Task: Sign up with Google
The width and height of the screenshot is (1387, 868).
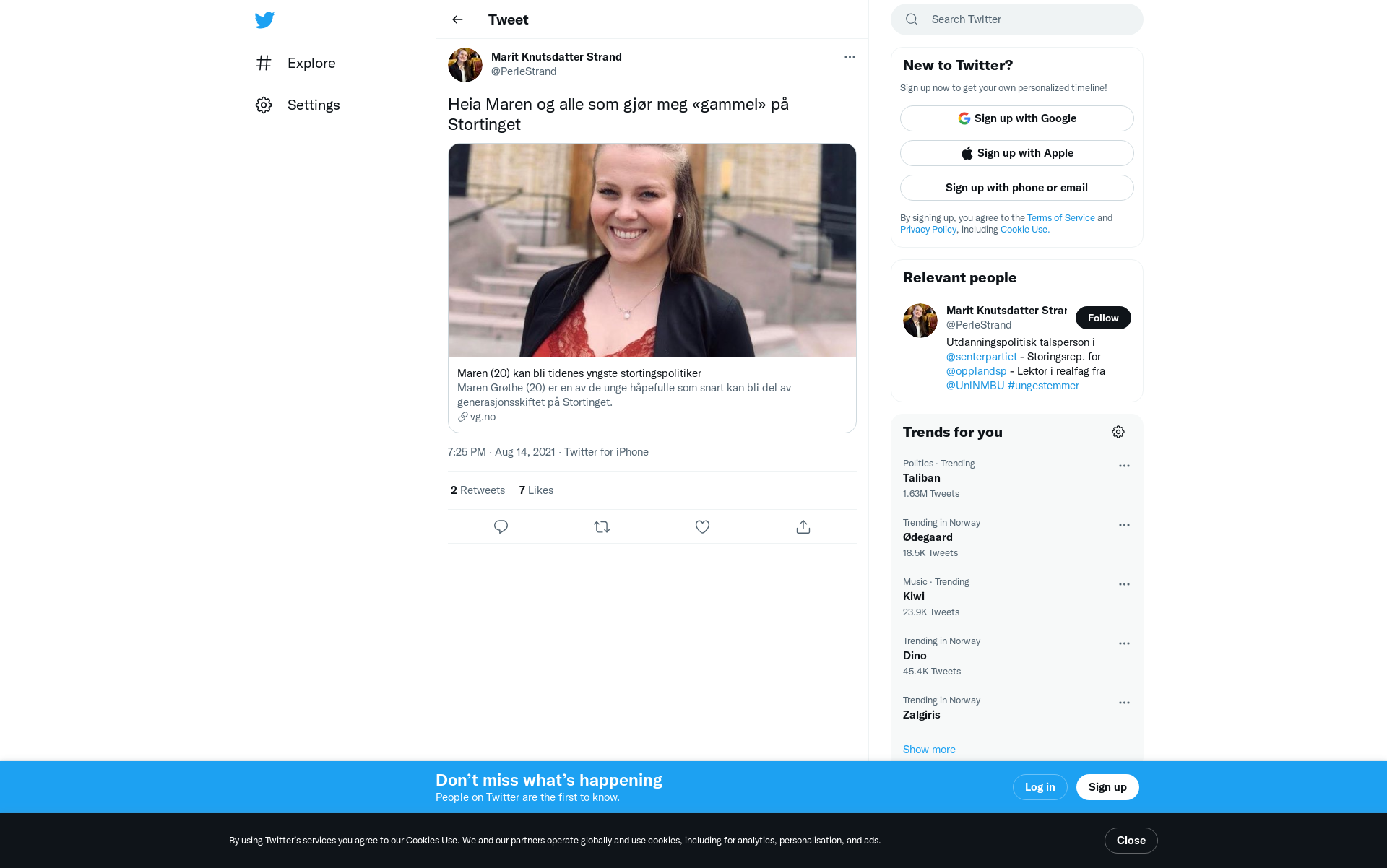Action: point(1017,118)
